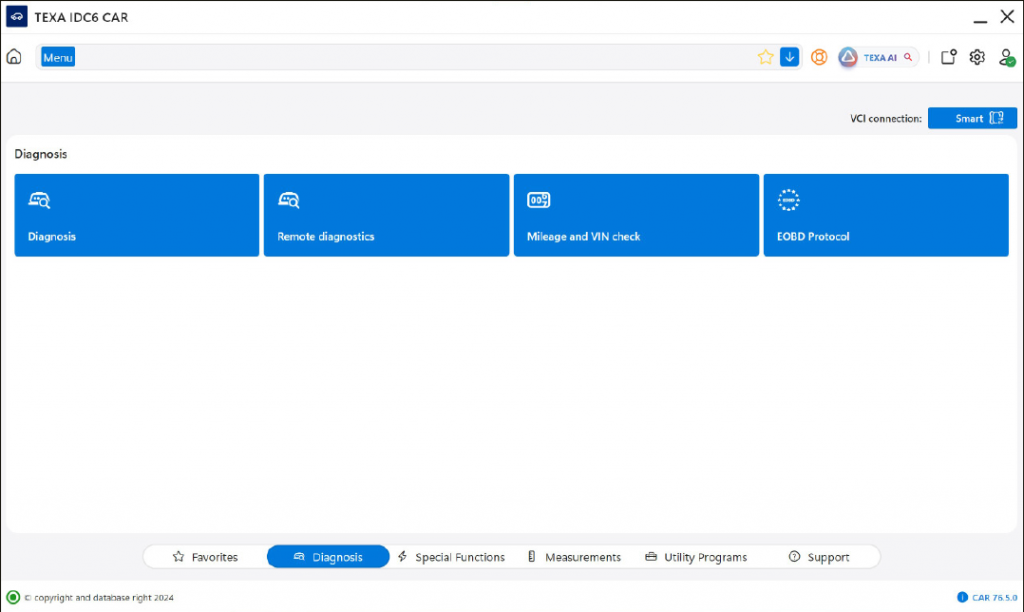Click the user account status icon

1007,57
